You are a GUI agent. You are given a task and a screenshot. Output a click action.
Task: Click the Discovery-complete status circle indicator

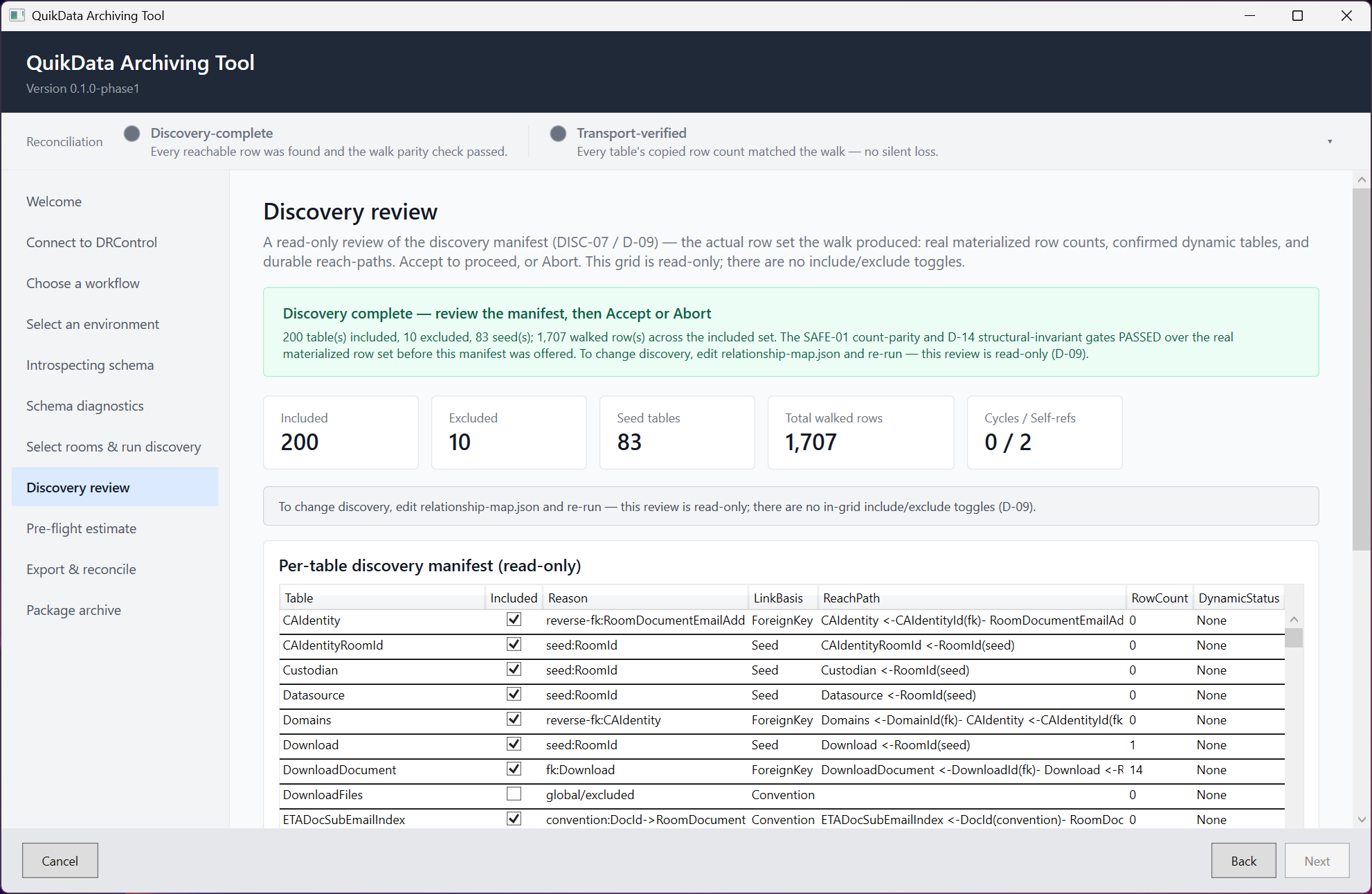132,134
